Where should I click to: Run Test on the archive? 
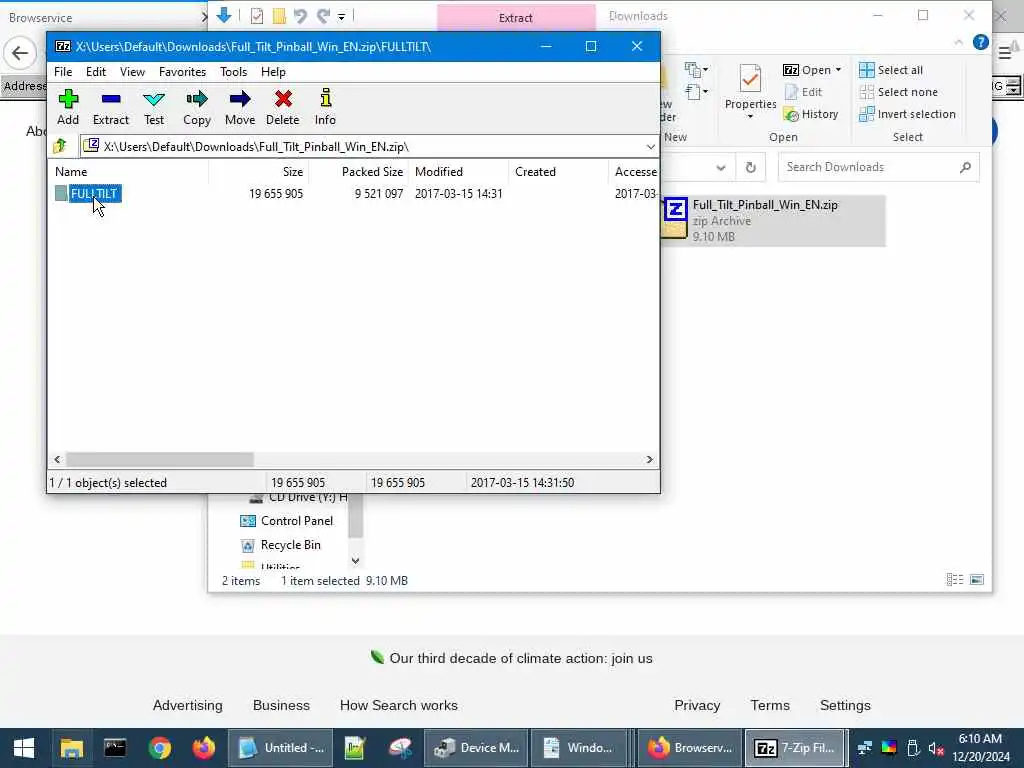click(x=153, y=108)
